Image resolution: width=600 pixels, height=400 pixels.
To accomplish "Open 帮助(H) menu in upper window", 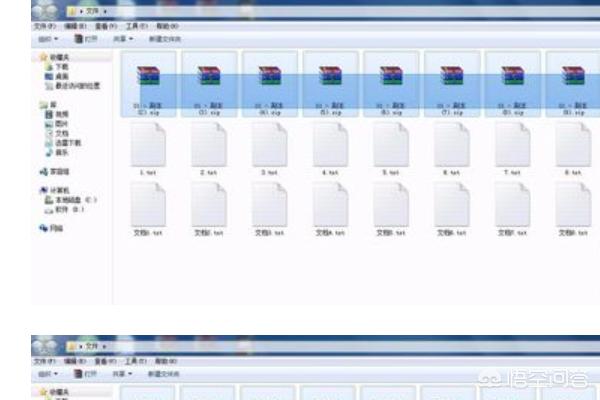I will click(167, 26).
